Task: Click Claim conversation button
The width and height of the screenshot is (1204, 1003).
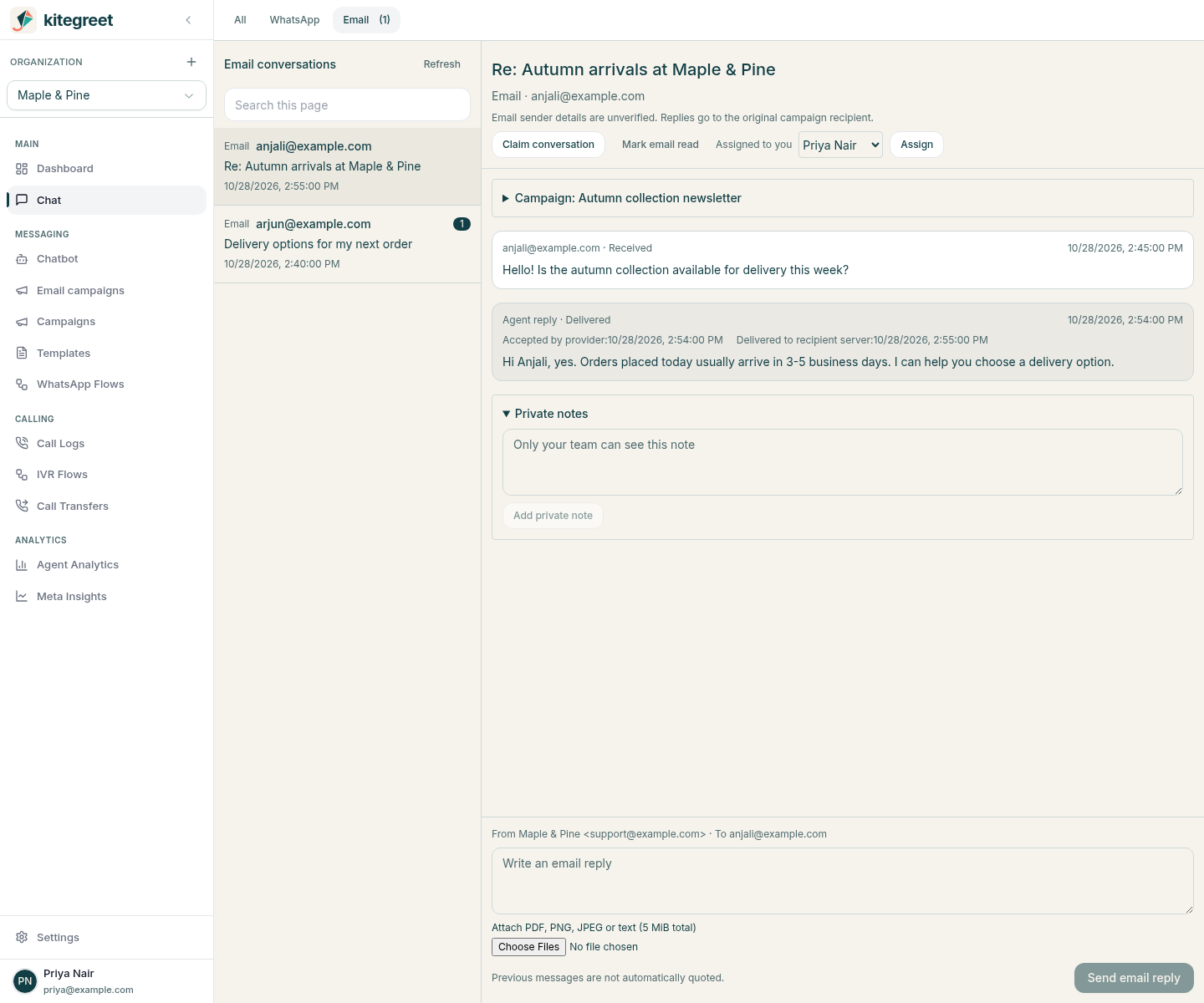Action: pyautogui.click(x=548, y=145)
